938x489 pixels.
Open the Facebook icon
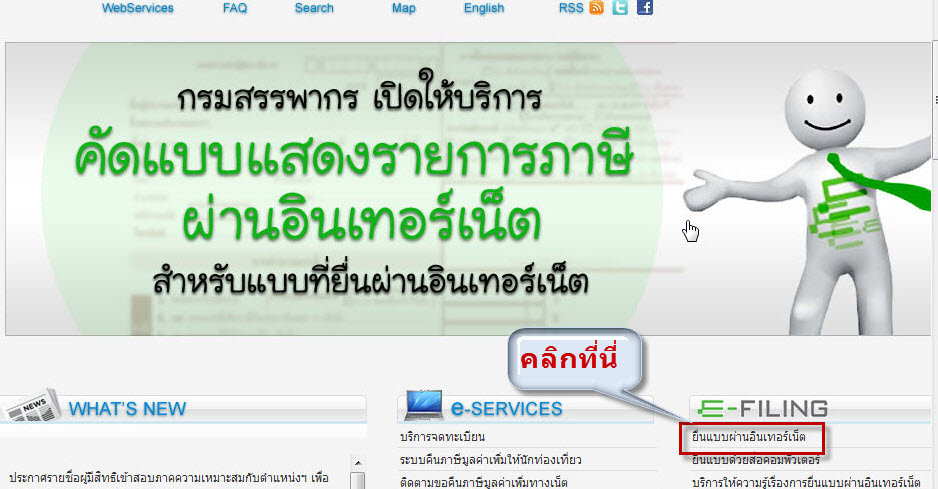(645, 8)
